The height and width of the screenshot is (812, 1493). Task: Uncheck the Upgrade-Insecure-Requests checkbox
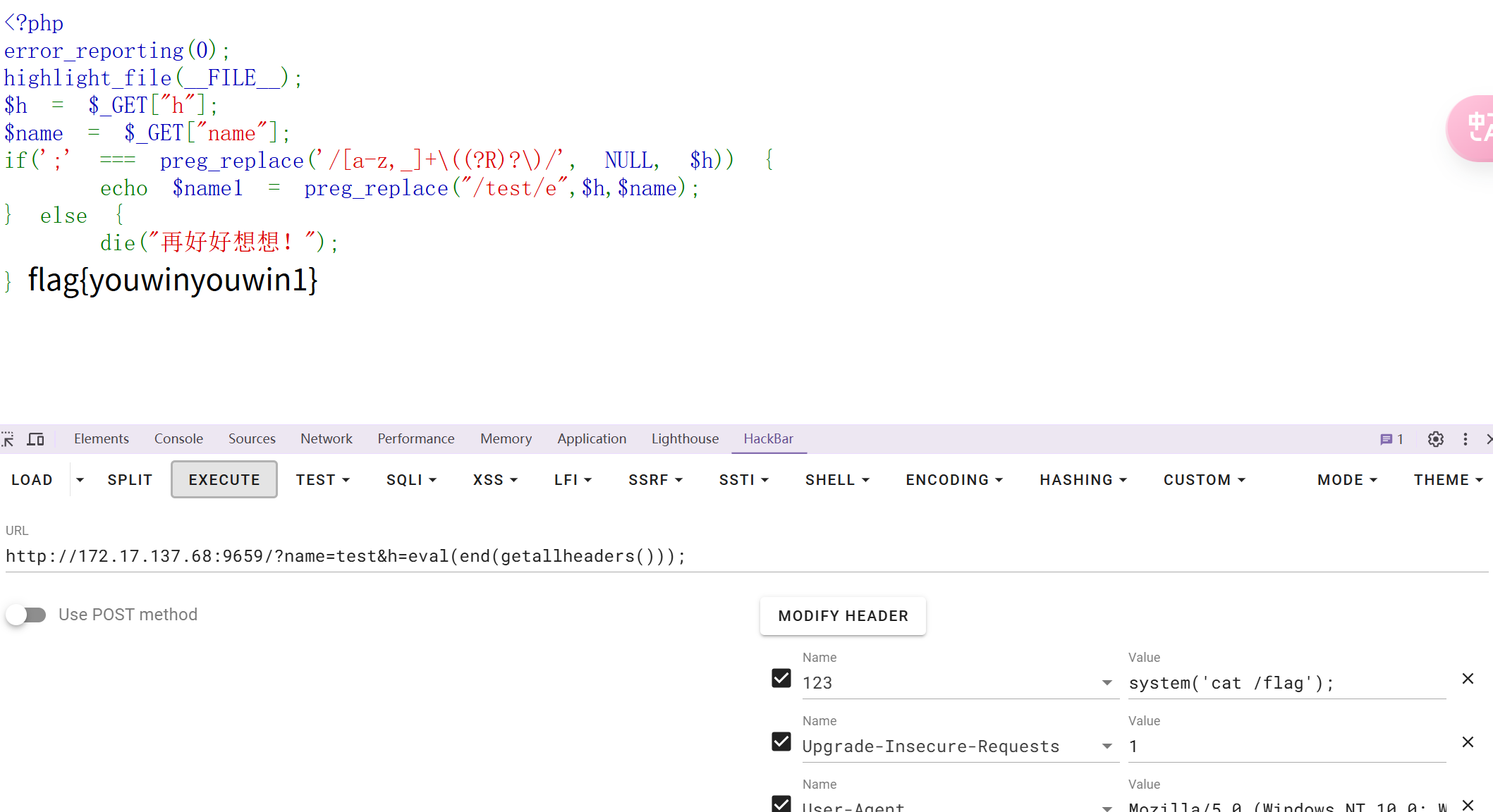point(781,742)
